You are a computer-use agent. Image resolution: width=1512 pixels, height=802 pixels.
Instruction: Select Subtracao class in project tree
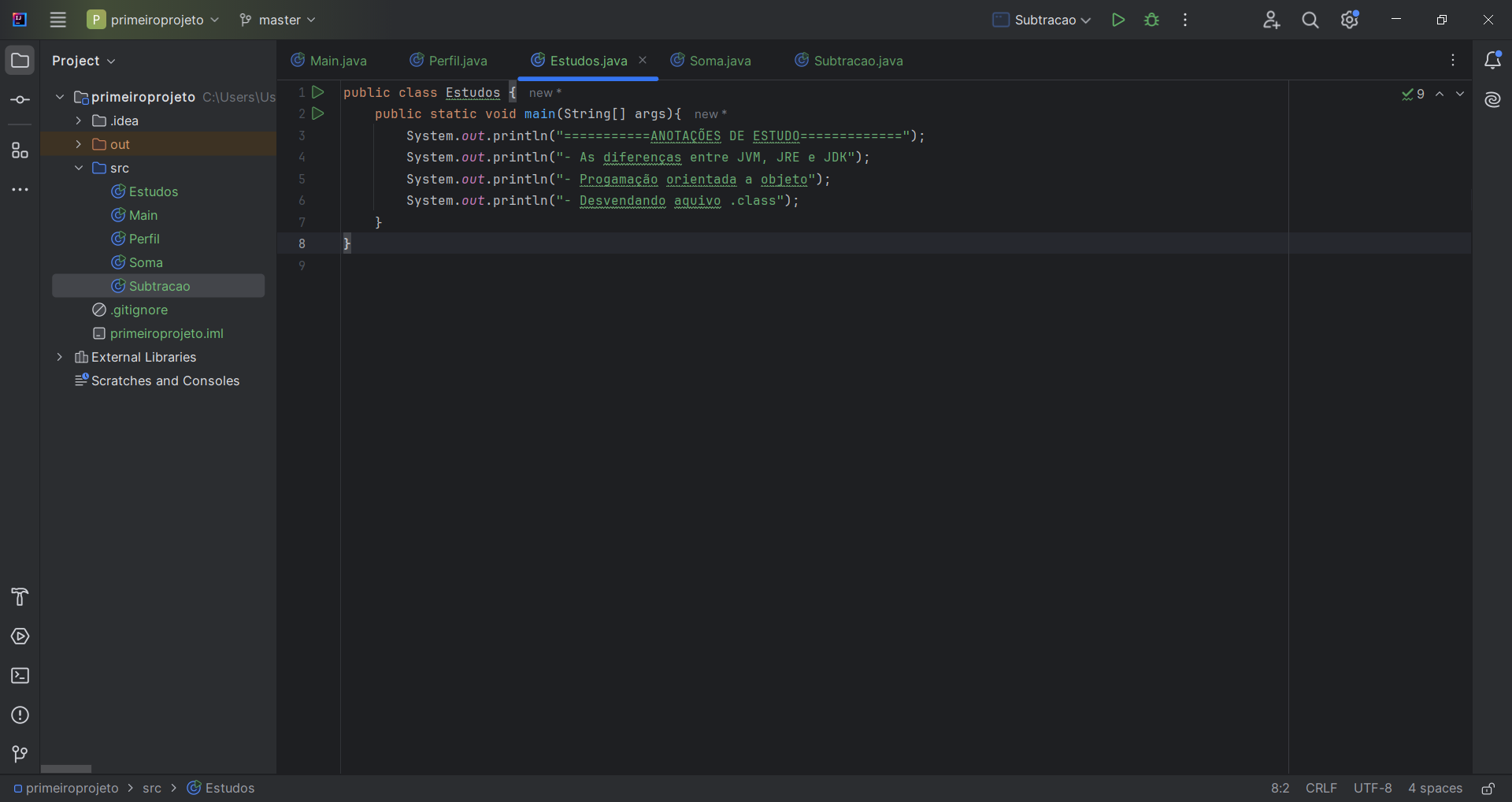tap(158, 286)
